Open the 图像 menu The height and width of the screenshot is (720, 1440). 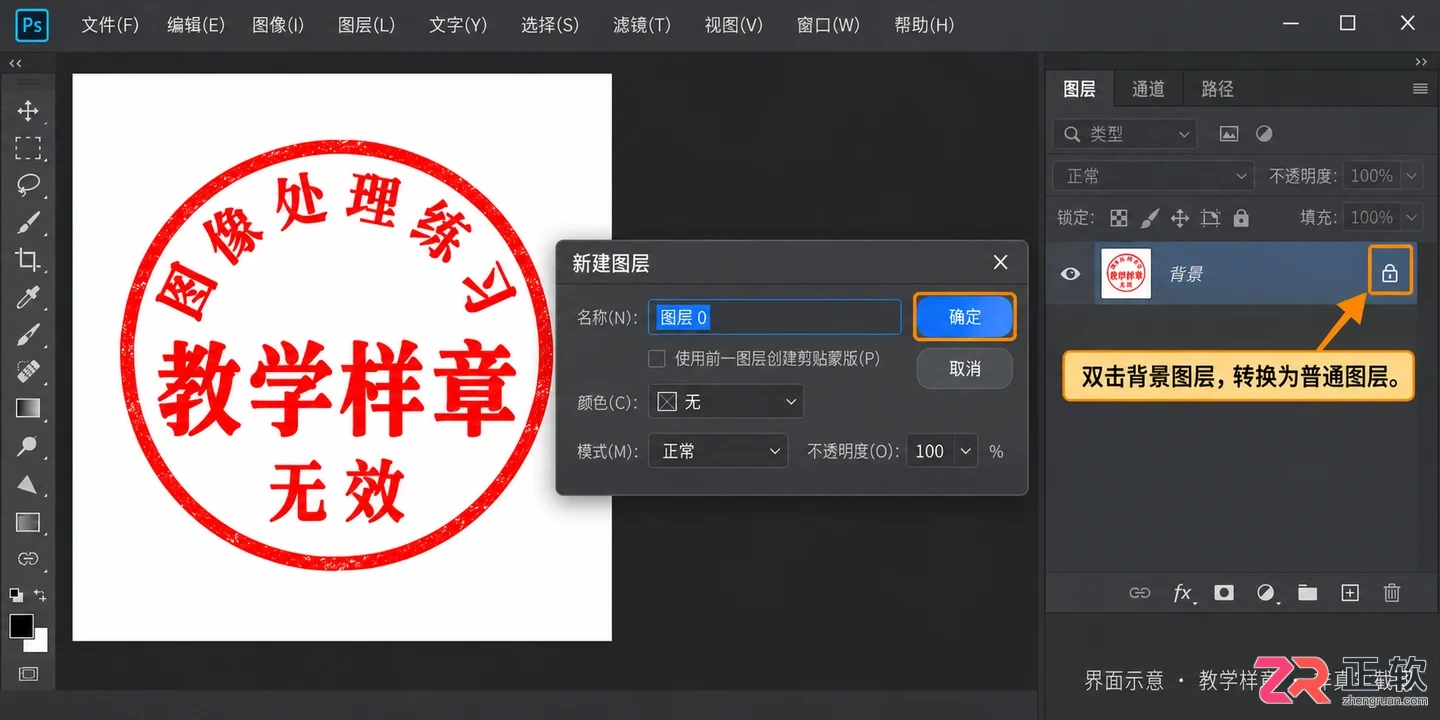click(x=278, y=25)
